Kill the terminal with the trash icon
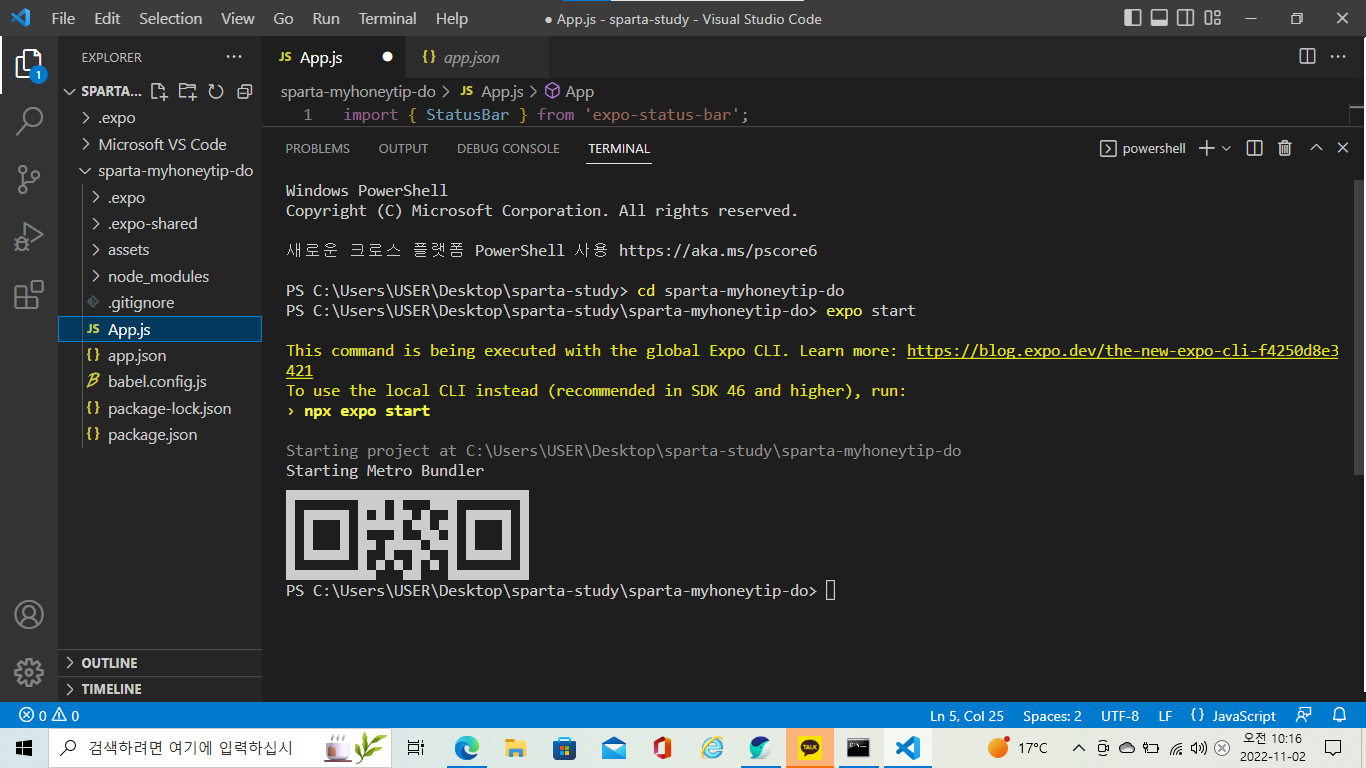The image size is (1366, 768). [x=1285, y=148]
